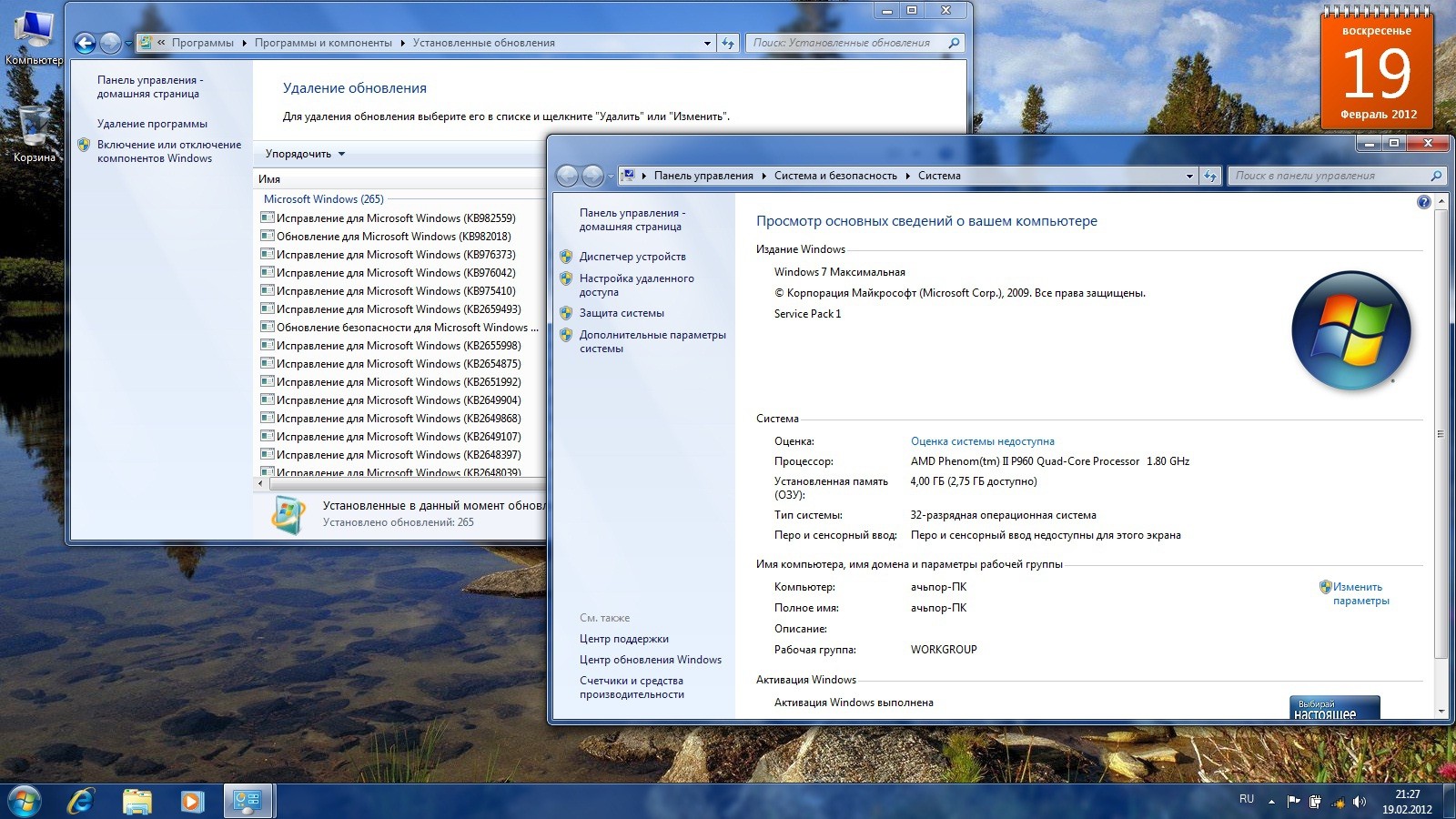
Task: Open recent pages dropdown in Updates window
Action: [x=128, y=43]
